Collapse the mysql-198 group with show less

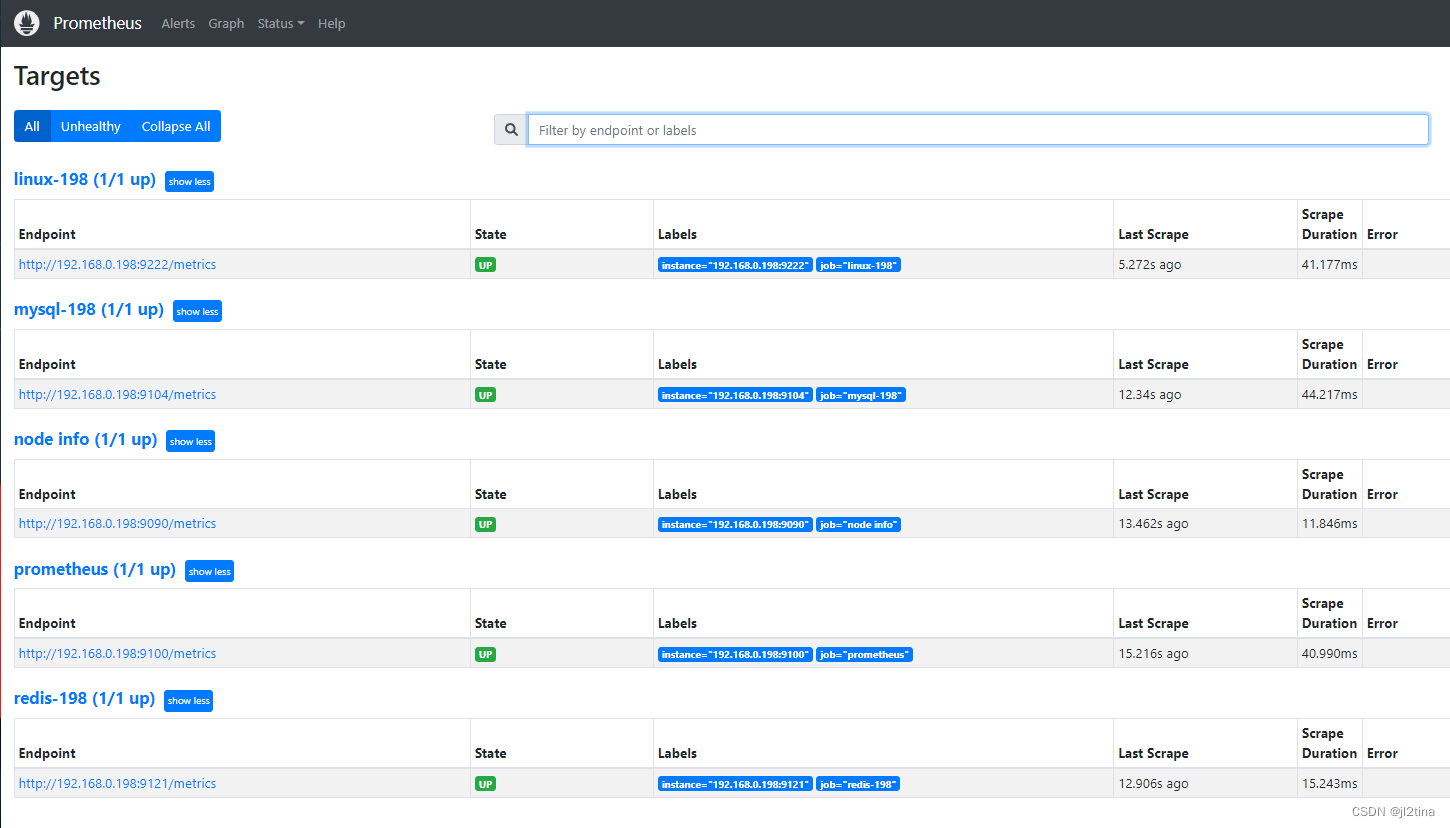197,312
